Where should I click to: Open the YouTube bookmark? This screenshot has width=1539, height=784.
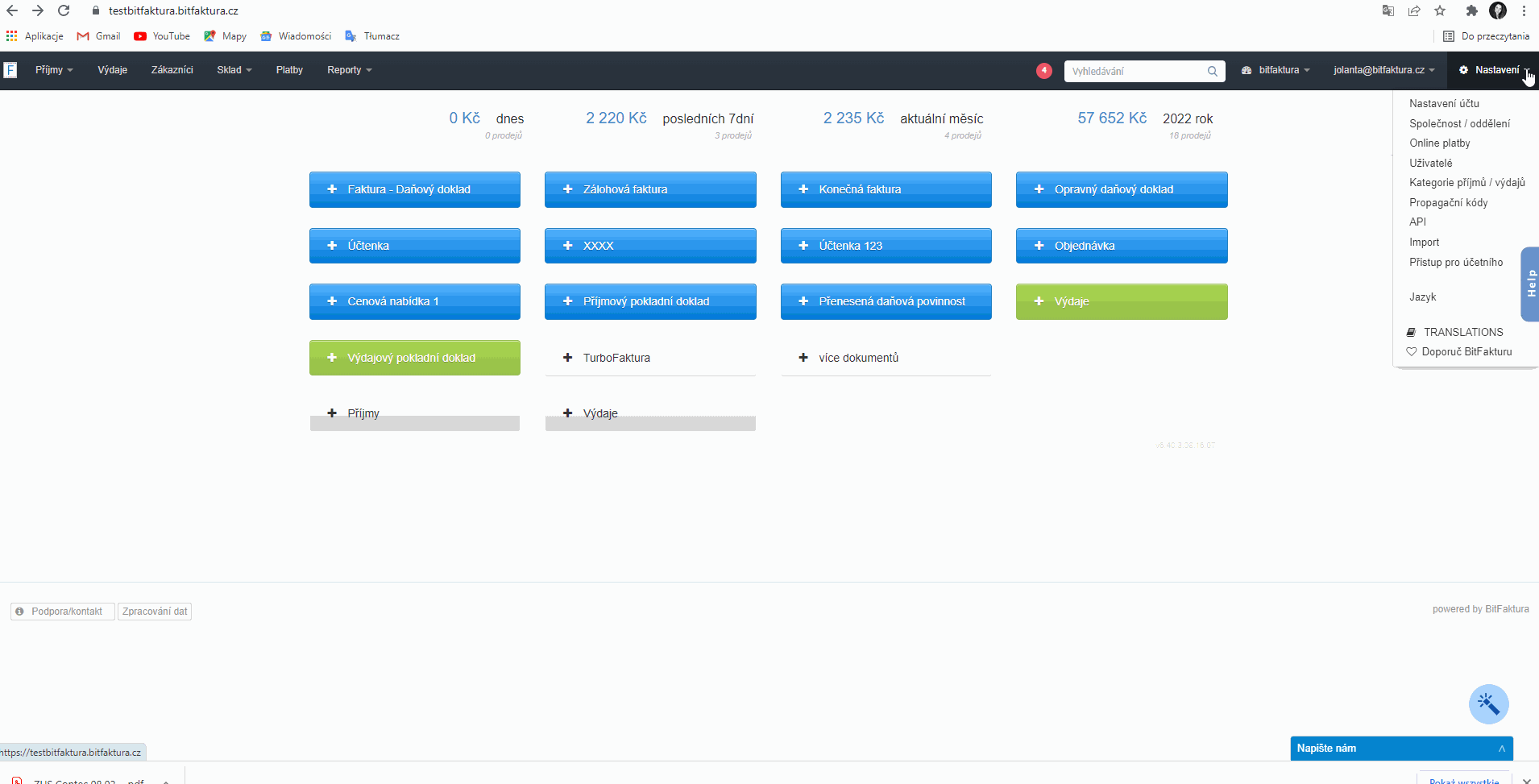tap(162, 36)
